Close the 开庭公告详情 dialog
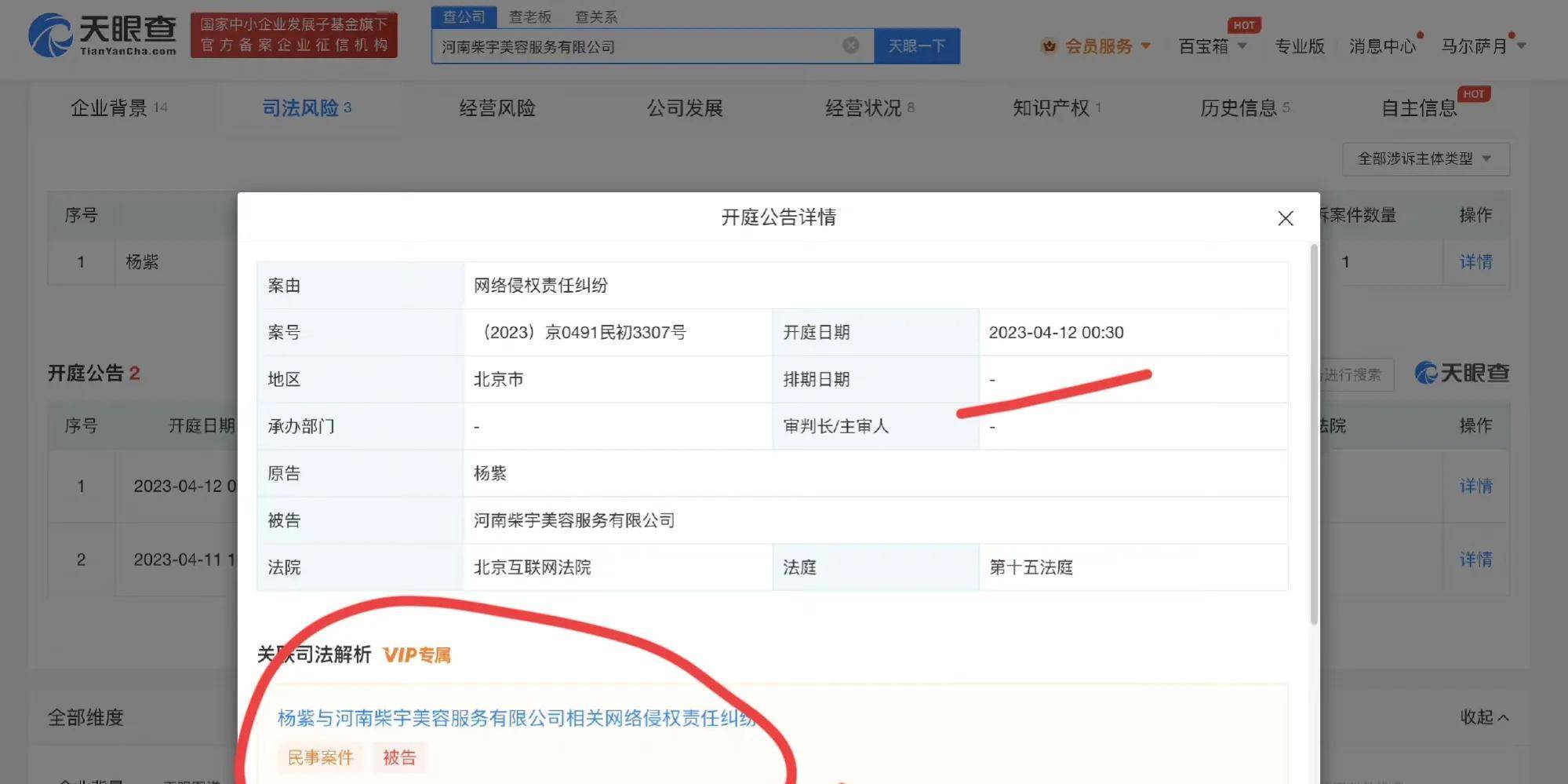This screenshot has height=784, width=1568. click(1286, 218)
